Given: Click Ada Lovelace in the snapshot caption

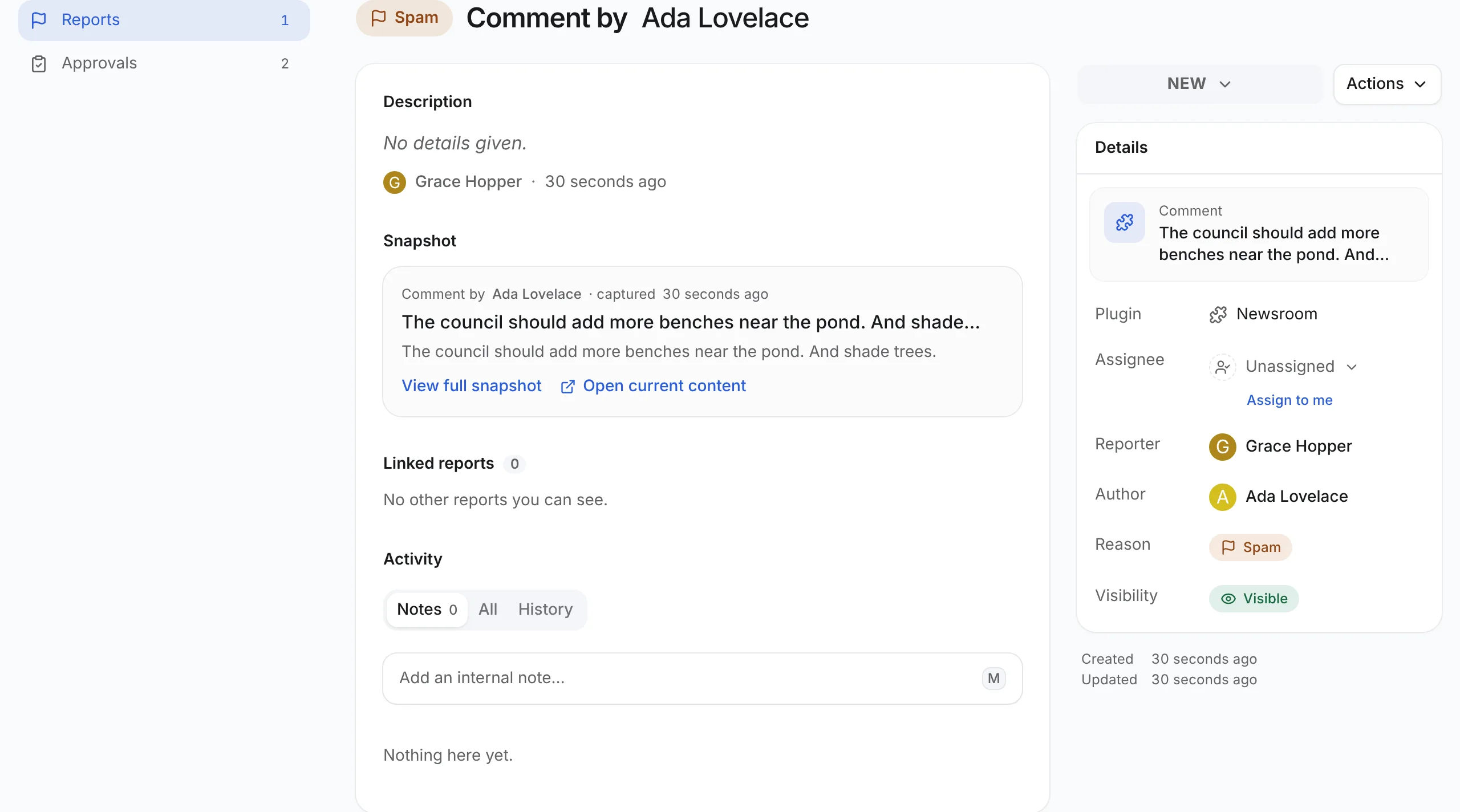Looking at the screenshot, I should (537, 294).
